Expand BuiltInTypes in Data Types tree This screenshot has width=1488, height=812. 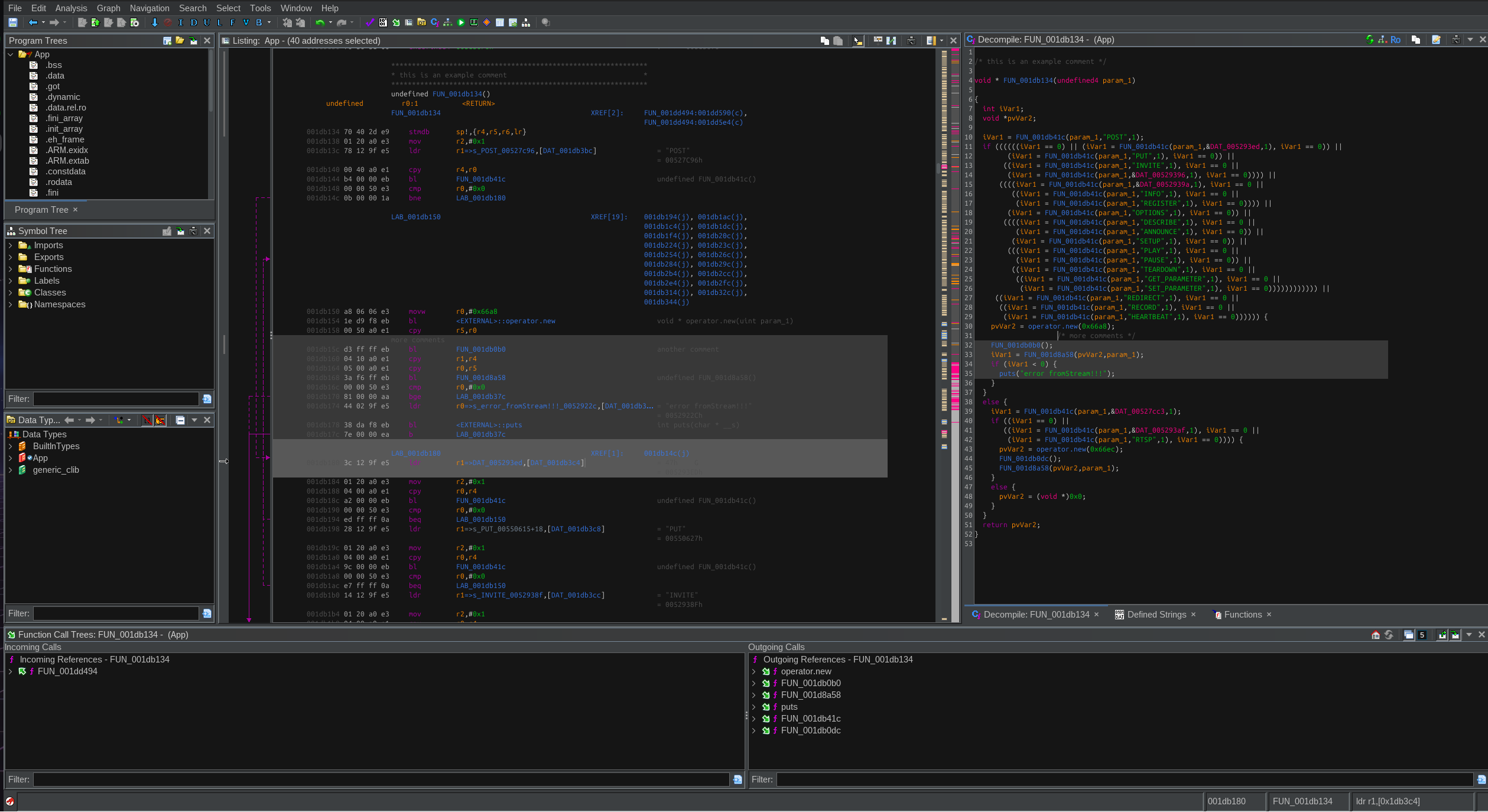tap(10, 446)
